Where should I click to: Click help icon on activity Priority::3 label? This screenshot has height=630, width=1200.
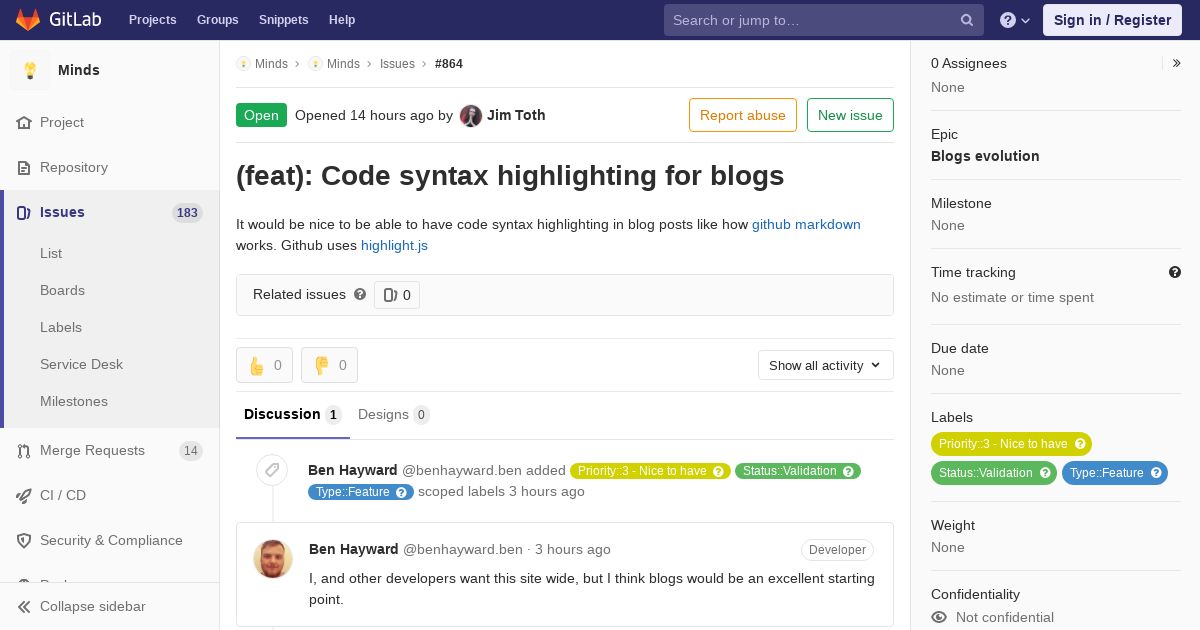[x=719, y=471]
